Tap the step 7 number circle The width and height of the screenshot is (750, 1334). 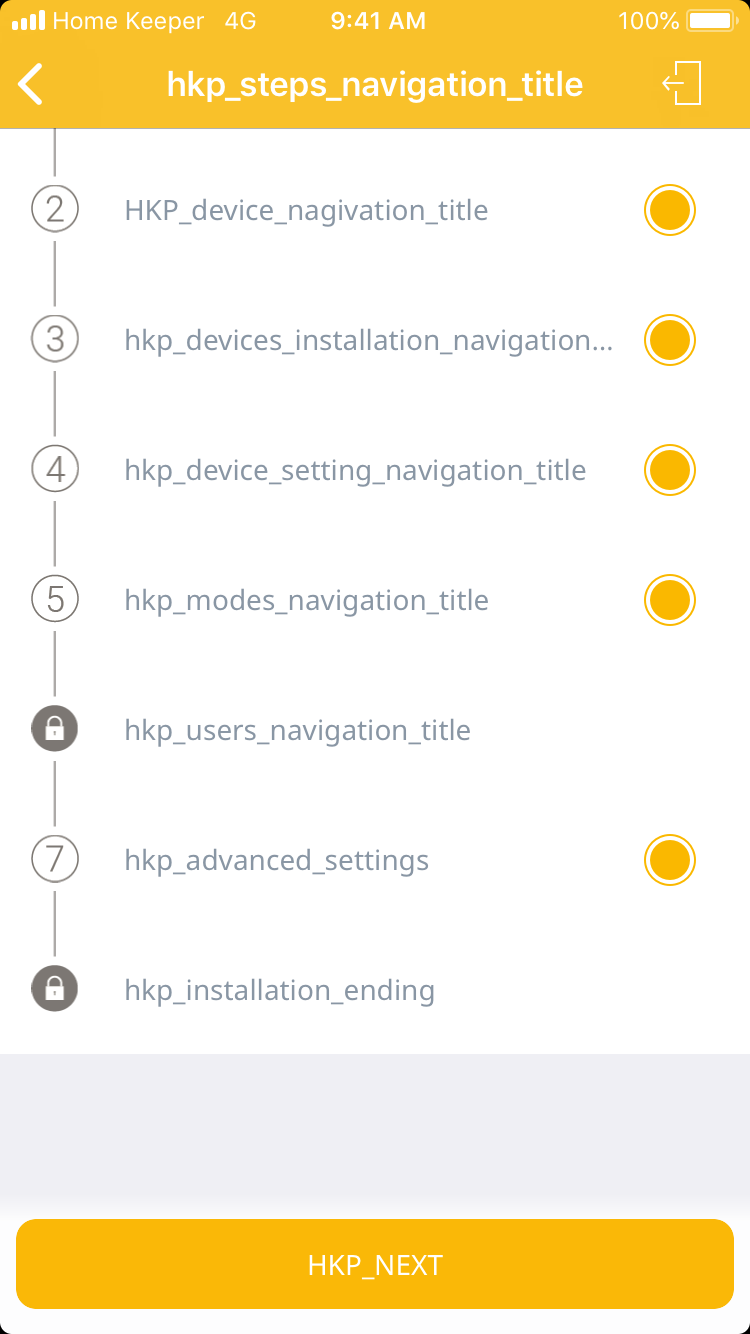[55, 860]
